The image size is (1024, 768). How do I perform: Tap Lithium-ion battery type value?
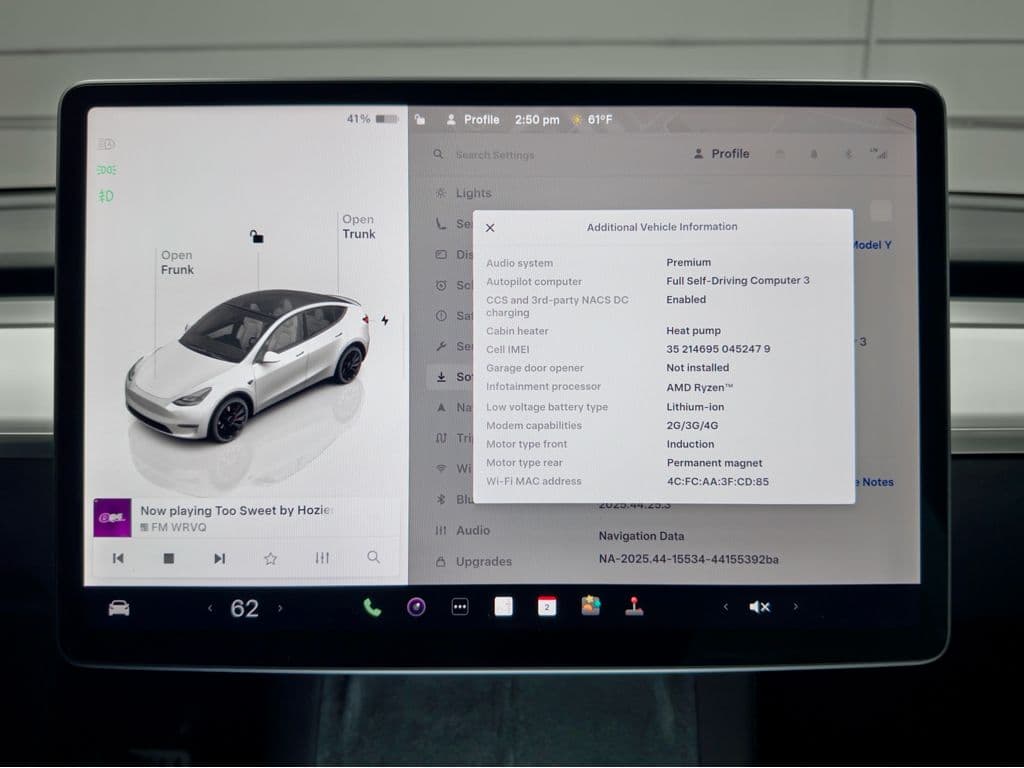pos(695,406)
